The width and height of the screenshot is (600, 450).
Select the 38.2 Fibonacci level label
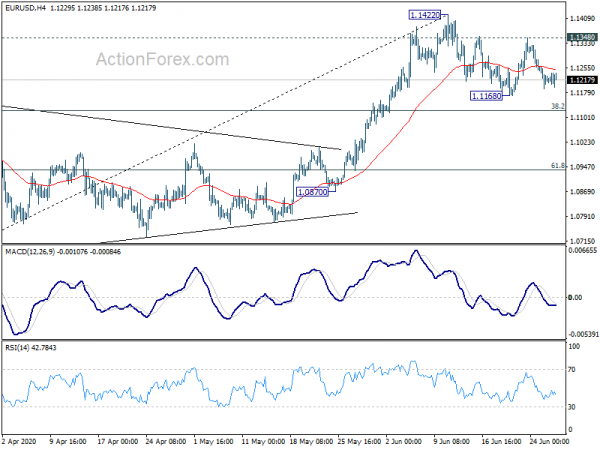(558, 106)
